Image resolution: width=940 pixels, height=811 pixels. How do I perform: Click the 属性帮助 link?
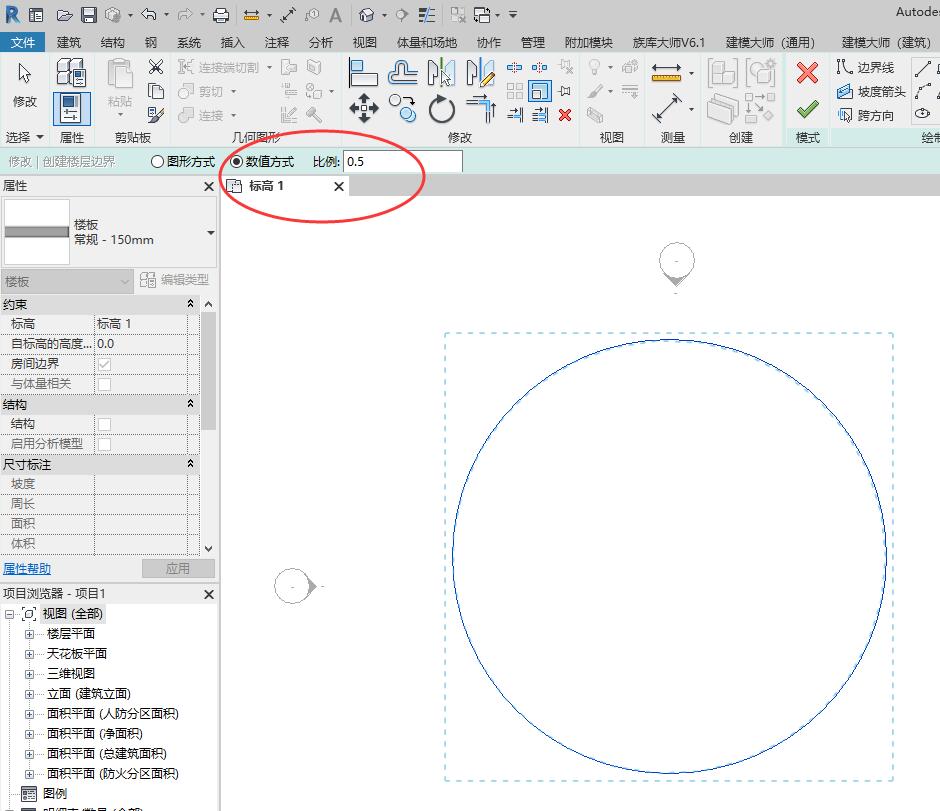click(27, 569)
